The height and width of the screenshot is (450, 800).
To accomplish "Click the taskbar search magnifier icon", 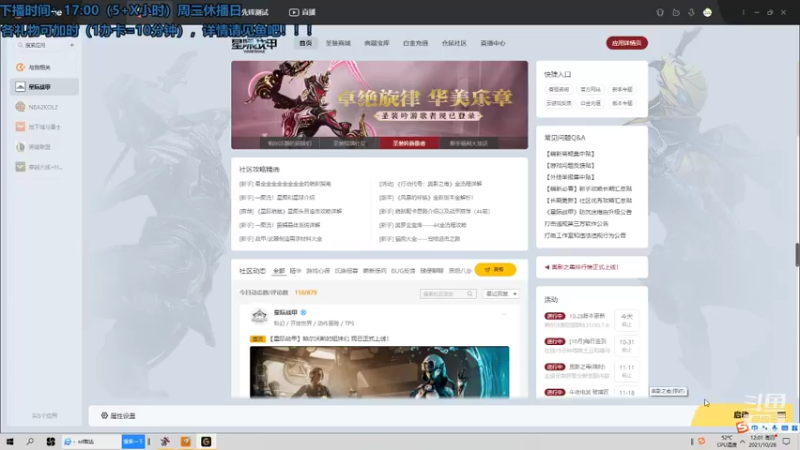I will point(30,441).
